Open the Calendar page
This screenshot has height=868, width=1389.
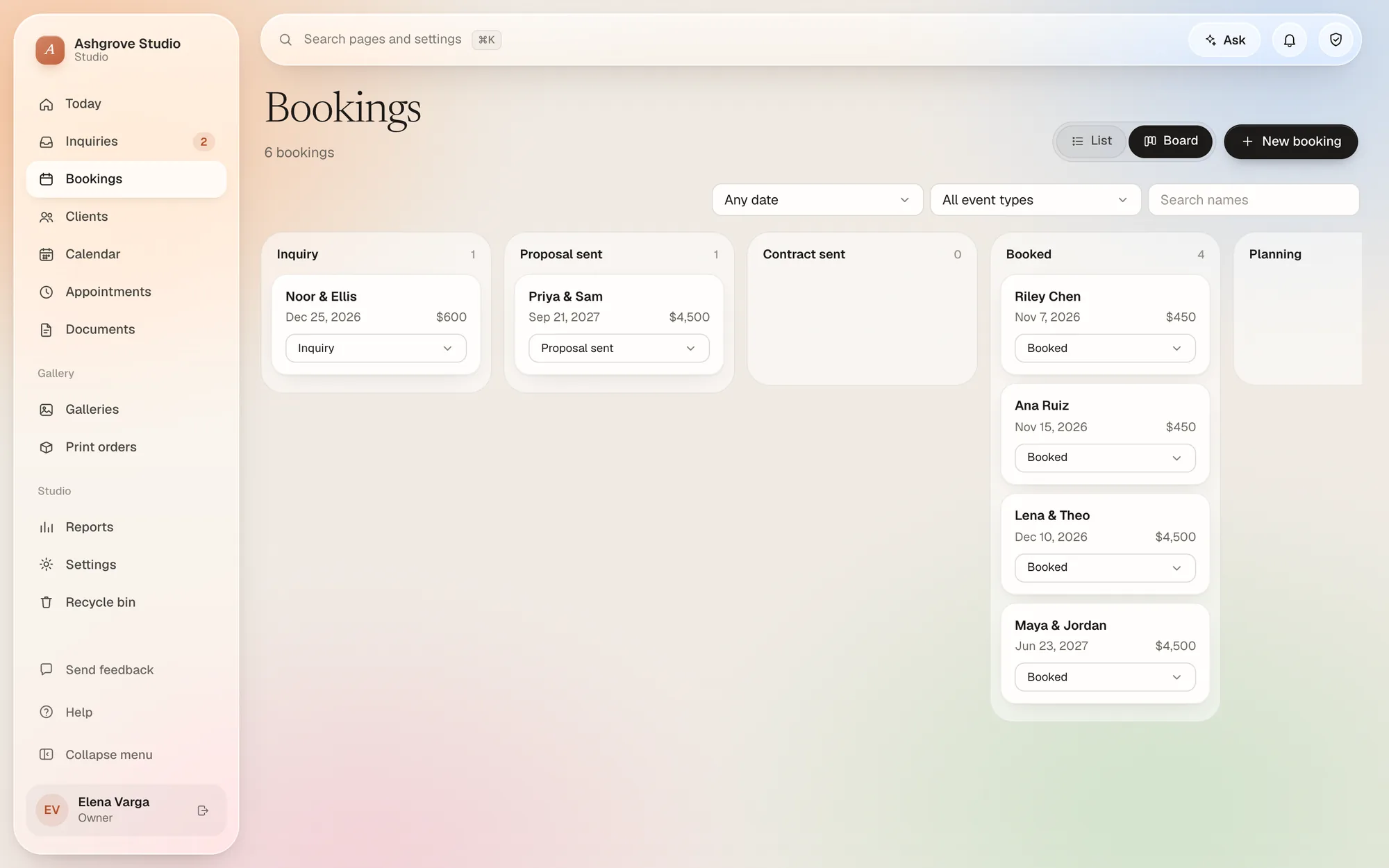[x=126, y=254]
